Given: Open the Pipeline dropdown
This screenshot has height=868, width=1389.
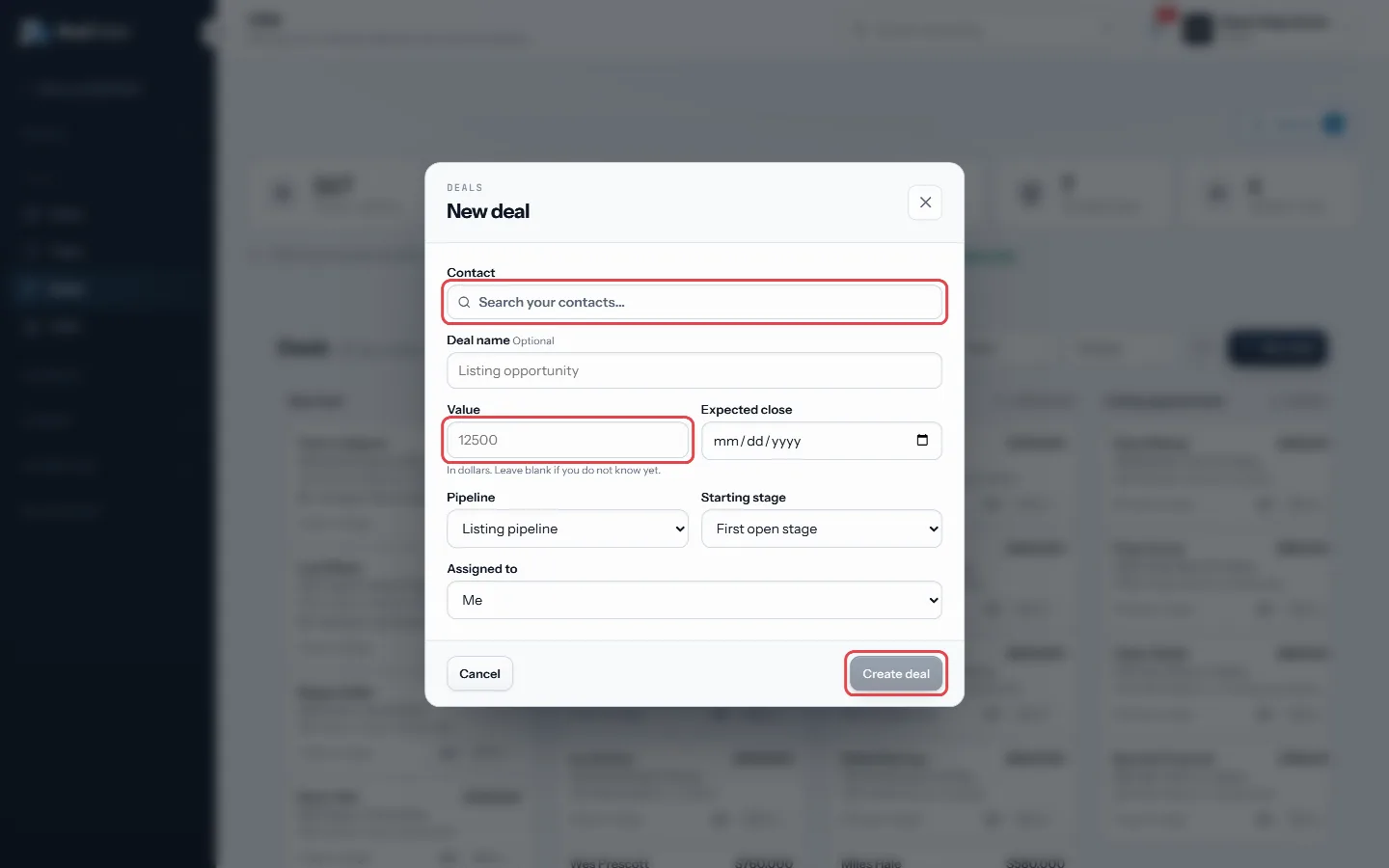Looking at the screenshot, I should pyautogui.click(x=567, y=529).
